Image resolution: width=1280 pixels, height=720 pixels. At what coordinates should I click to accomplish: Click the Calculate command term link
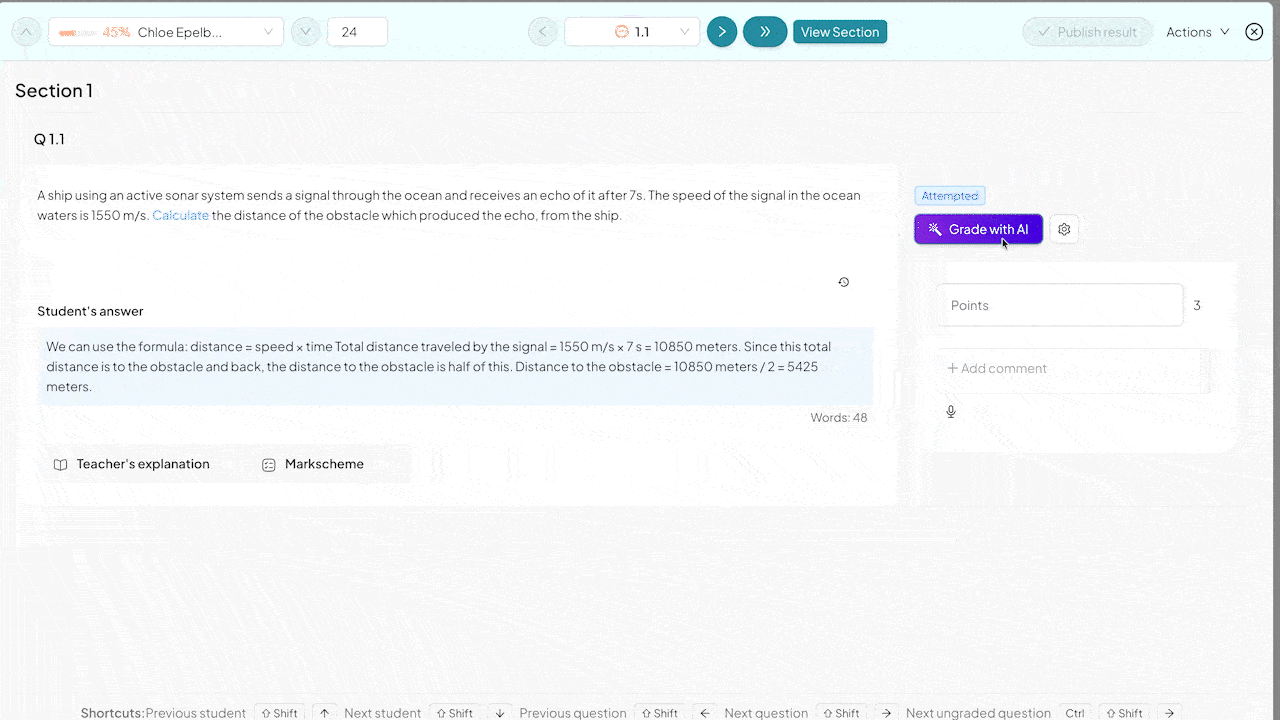pos(181,215)
